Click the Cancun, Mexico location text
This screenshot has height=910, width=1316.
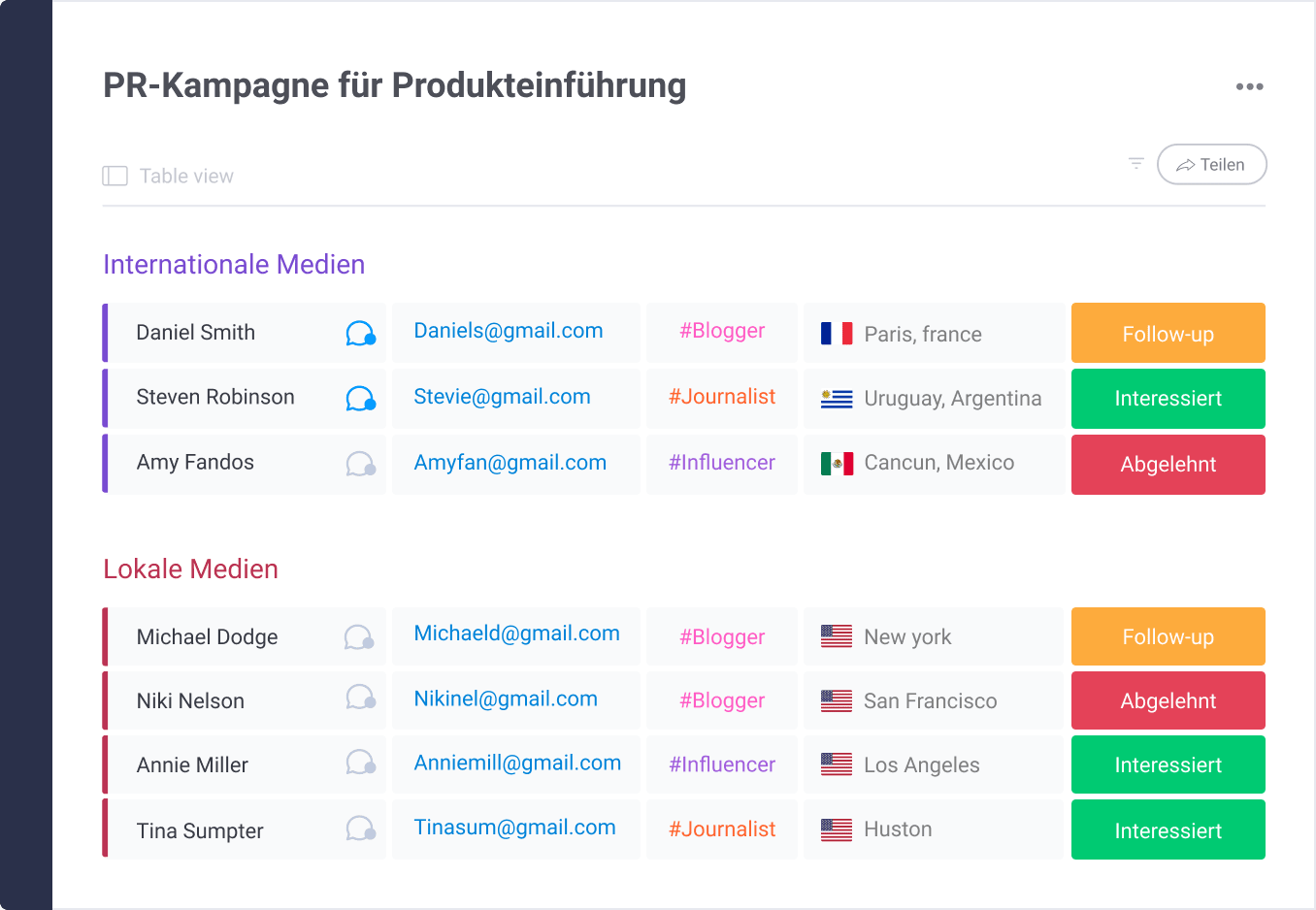[x=939, y=463]
